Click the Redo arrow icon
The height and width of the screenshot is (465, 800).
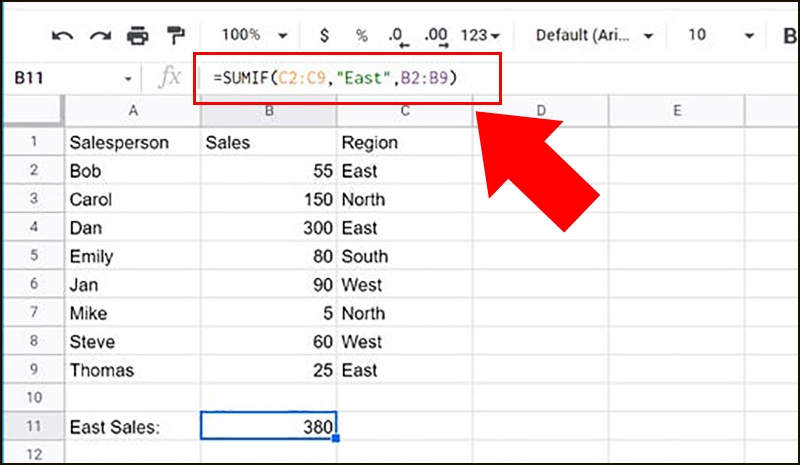99,36
